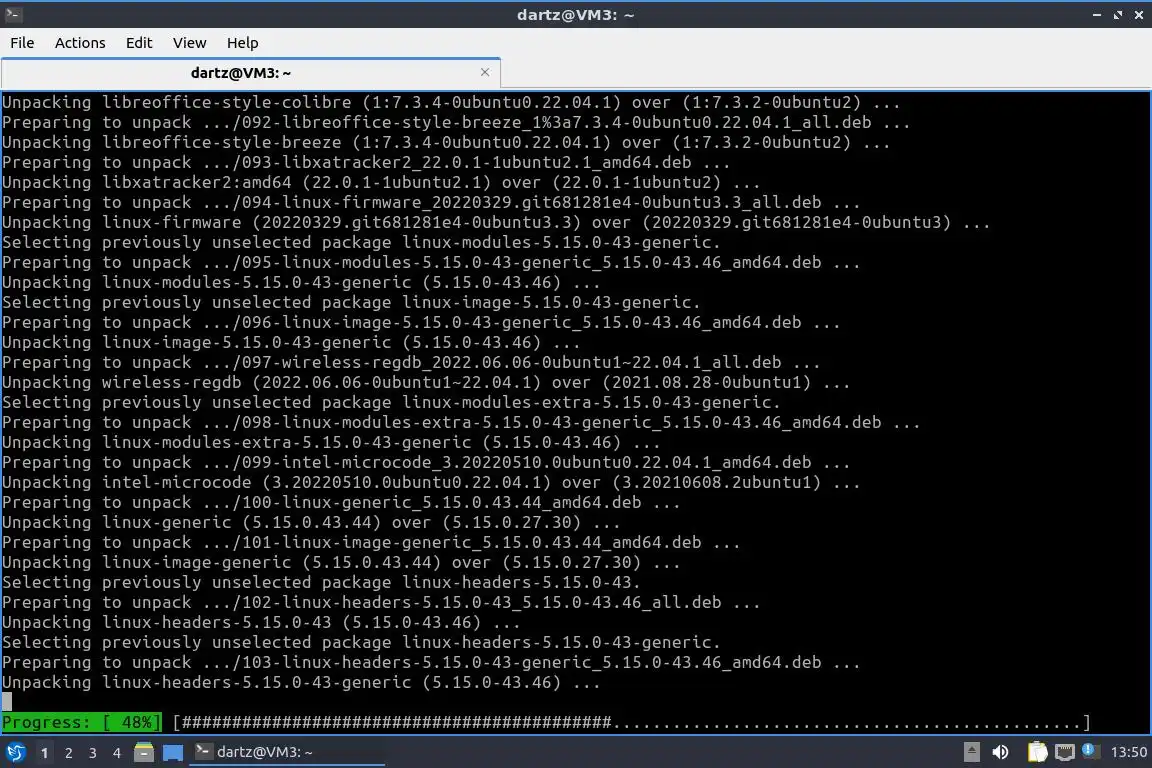The height and width of the screenshot is (768, 1152).
Task: Click the network connection tray icon
Action: tap(1065, 752)
